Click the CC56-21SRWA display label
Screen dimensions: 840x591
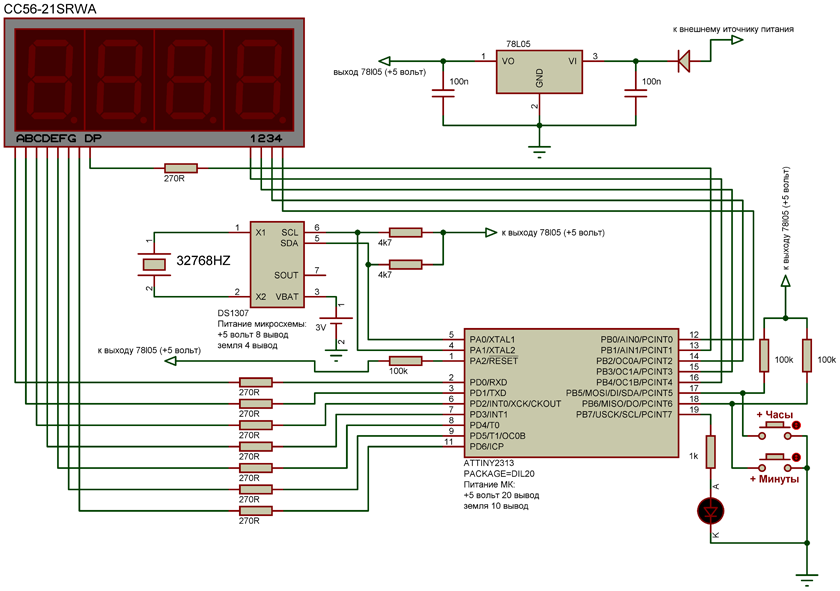coord(50,9)
